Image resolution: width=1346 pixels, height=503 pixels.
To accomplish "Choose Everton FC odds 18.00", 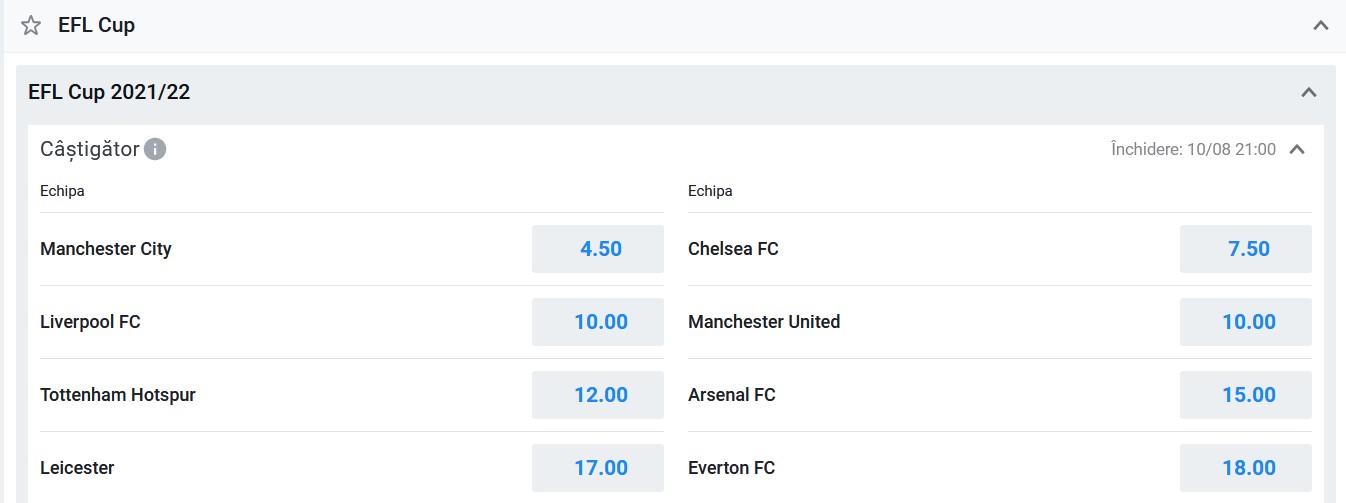I will pyautogui.click(x=1246, y=468).
